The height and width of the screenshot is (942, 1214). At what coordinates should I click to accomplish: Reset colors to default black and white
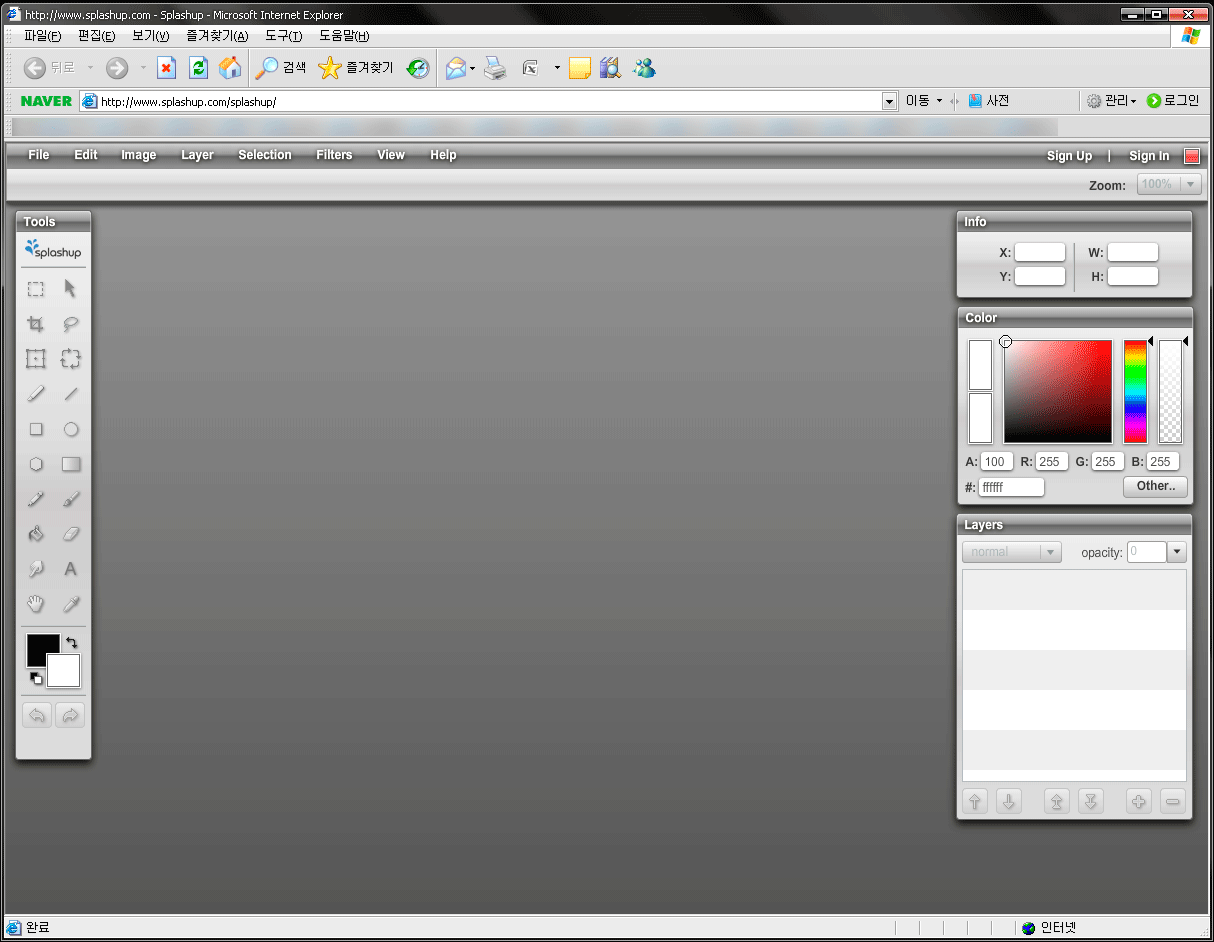point(36,678)
